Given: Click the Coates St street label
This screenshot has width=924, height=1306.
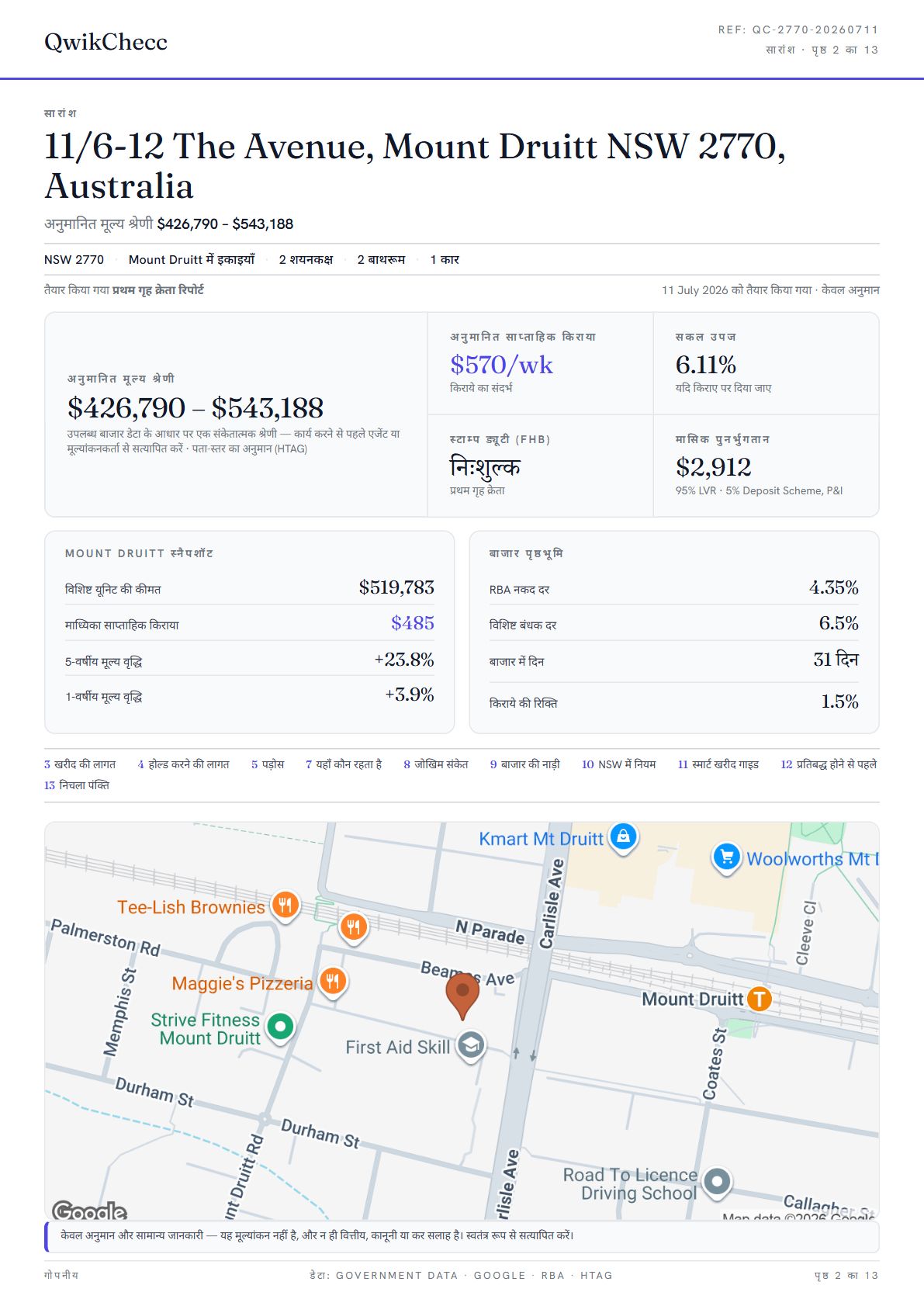Looking at the screenshot, I should click(715, 1064).
